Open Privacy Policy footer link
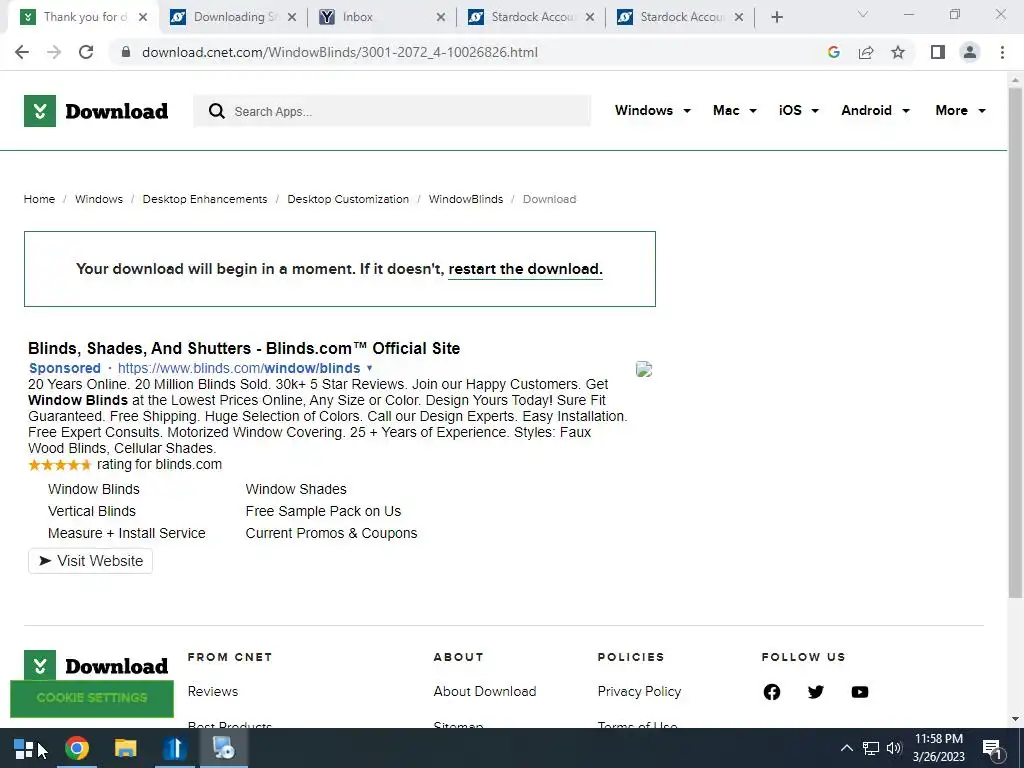The image size is (1024, 768). pos(639,692)
